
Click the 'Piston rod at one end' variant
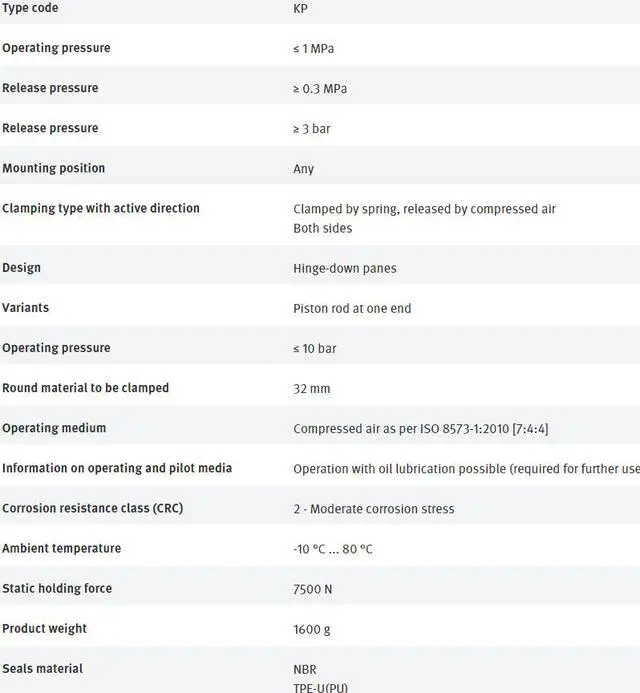click(352, 309)
